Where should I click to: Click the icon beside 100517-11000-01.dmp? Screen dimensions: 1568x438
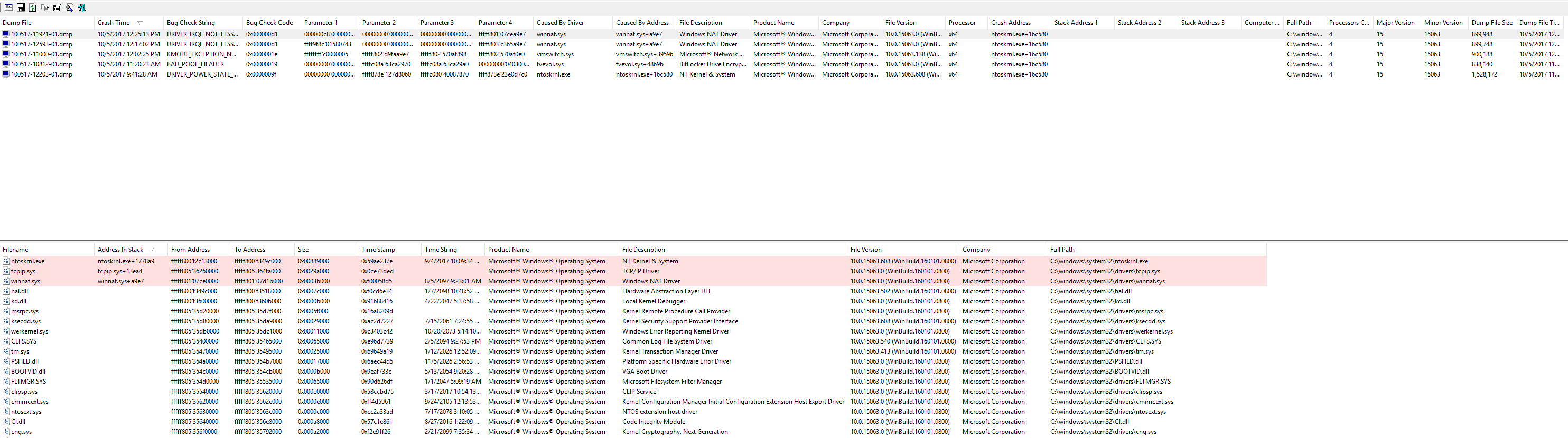pyautogui.click(x=6, y=55)
